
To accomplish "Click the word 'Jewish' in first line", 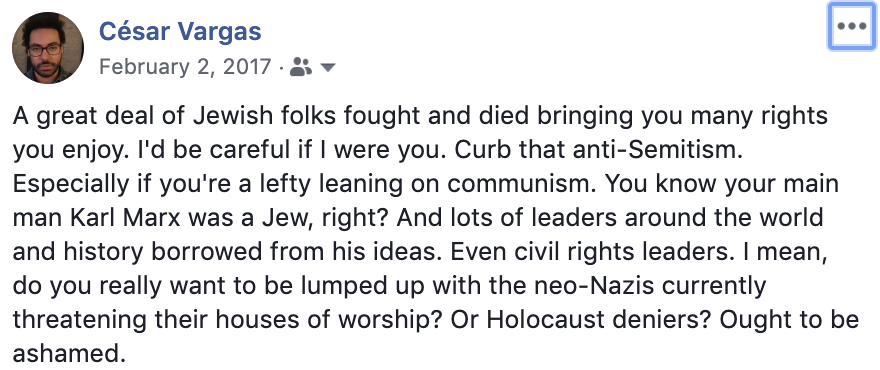I will [233, 116].
